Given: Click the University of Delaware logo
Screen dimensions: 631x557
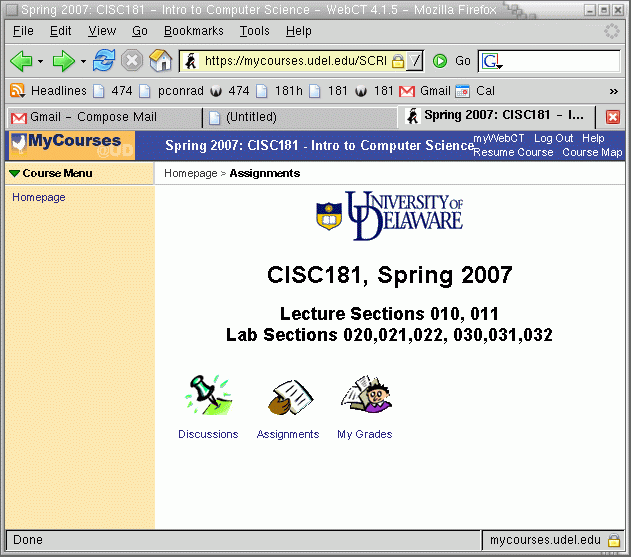Looking at the screenshot, I should click(x=390, y=216).
